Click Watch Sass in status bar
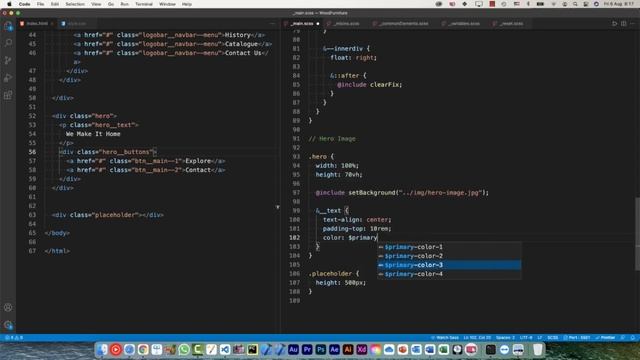 [445, 338]
